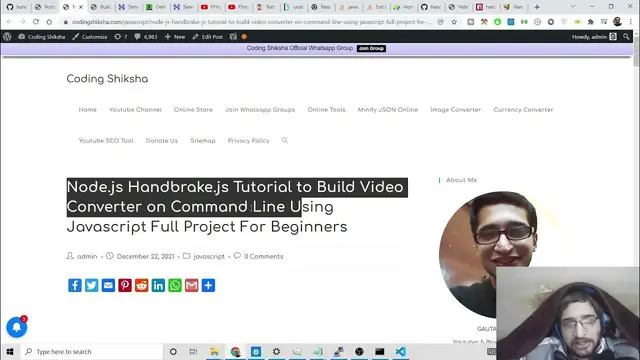Open a new Chrome tab

tap(537, 7)
